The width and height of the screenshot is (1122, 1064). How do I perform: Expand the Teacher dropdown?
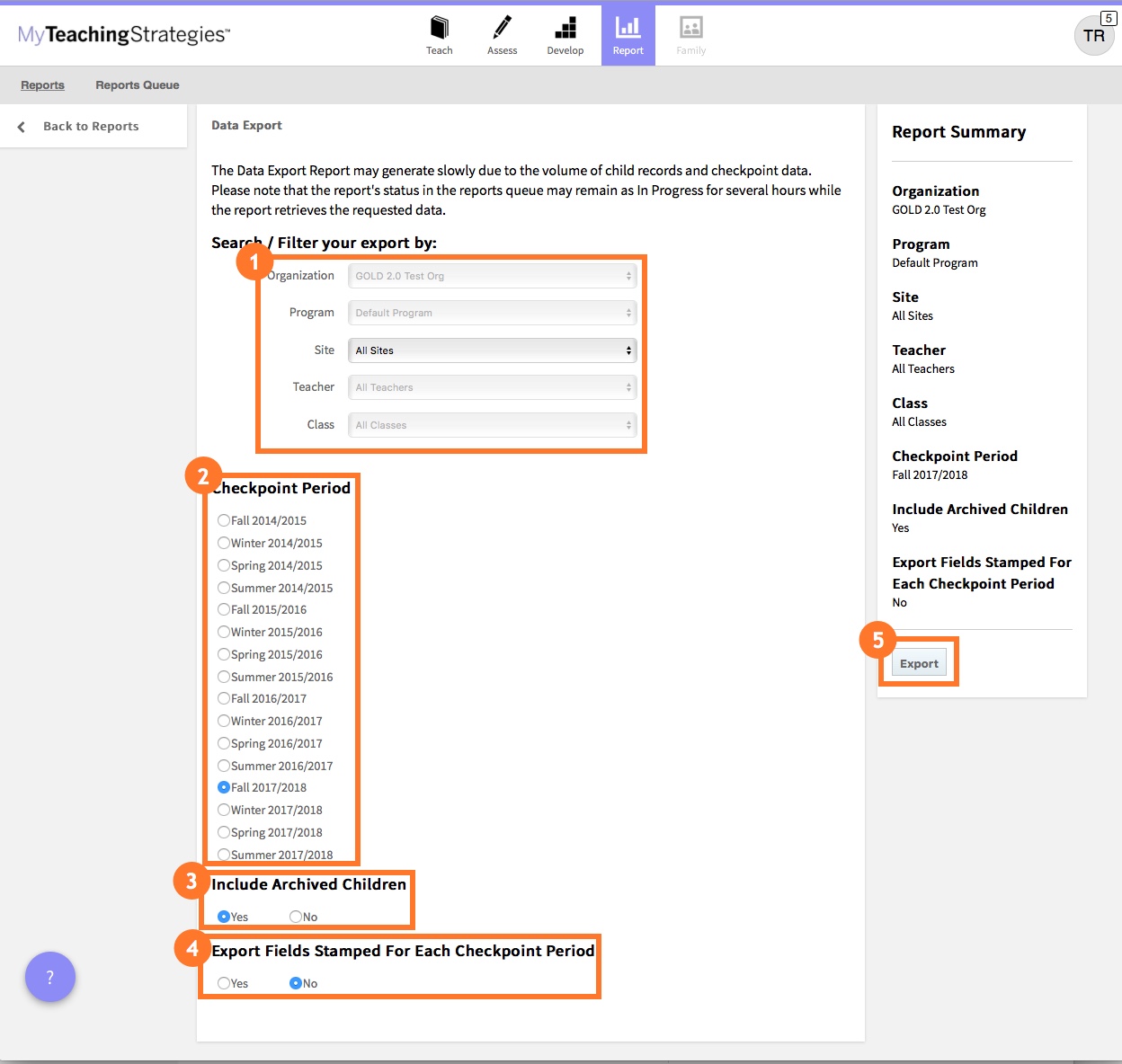point(492,387)
